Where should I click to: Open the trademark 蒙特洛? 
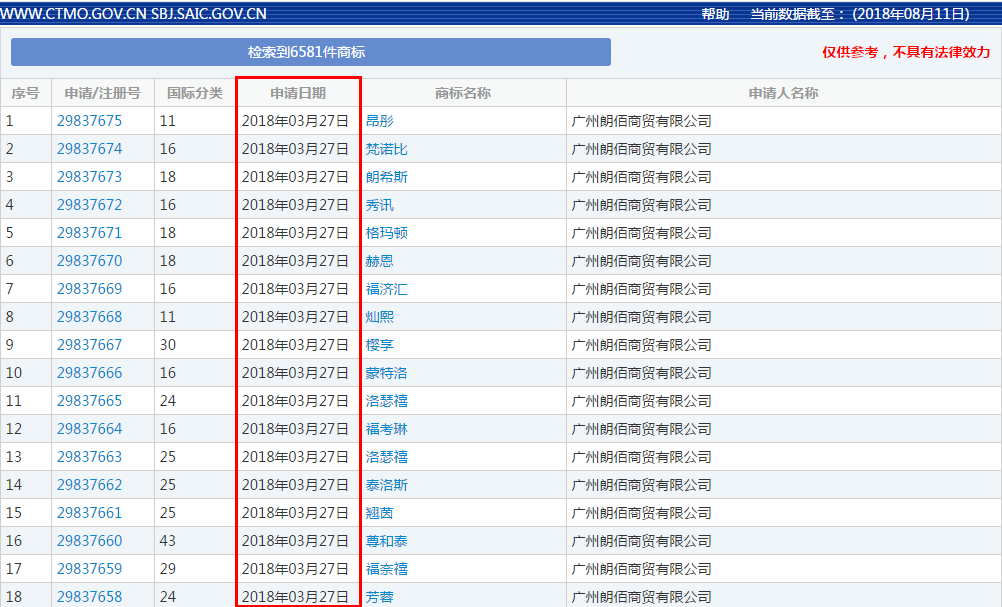click(x=387, y=373)
